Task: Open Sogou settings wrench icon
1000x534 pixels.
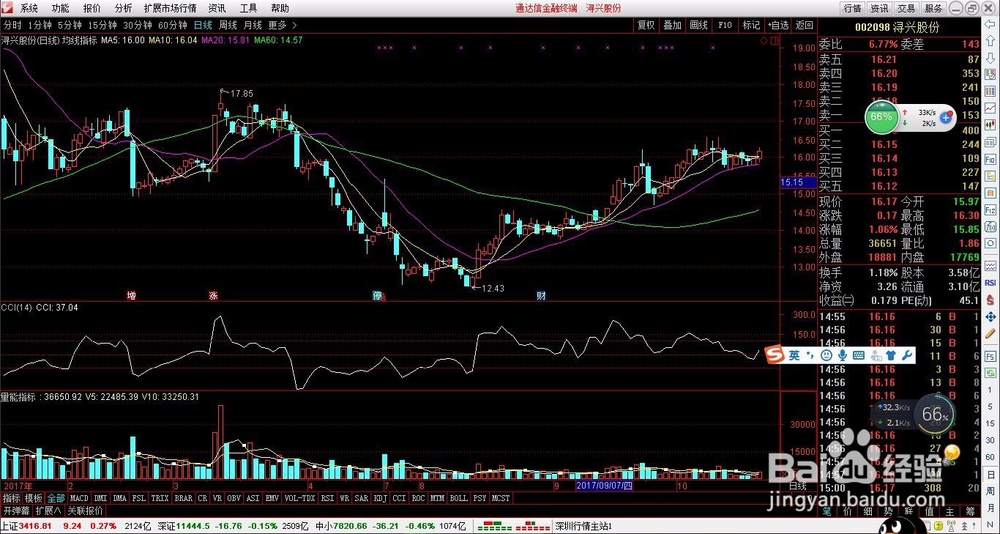Action: [x=906, y=355]
